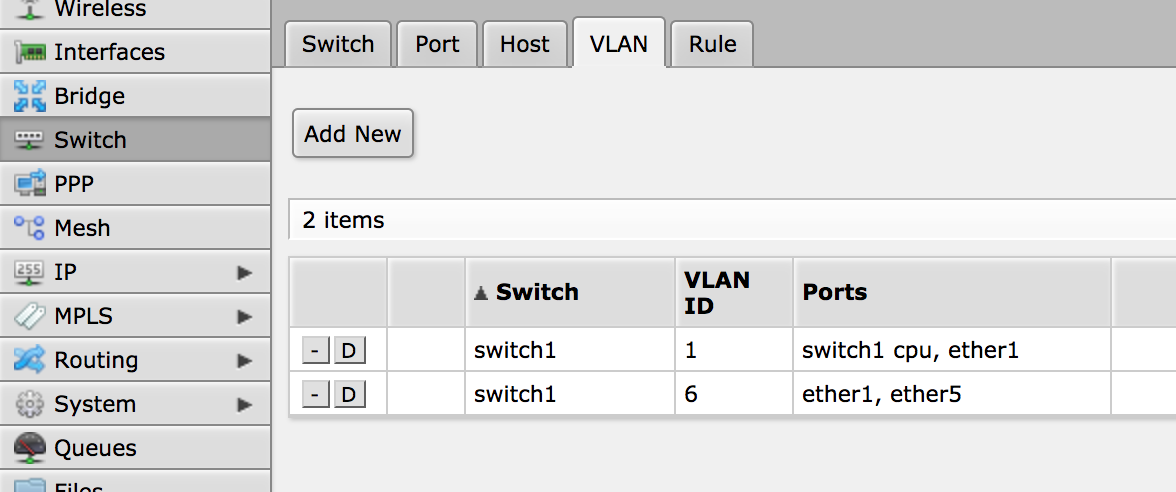Remove the VLAN 1 row with minus

pyautogui.click(x=315, y=351)
